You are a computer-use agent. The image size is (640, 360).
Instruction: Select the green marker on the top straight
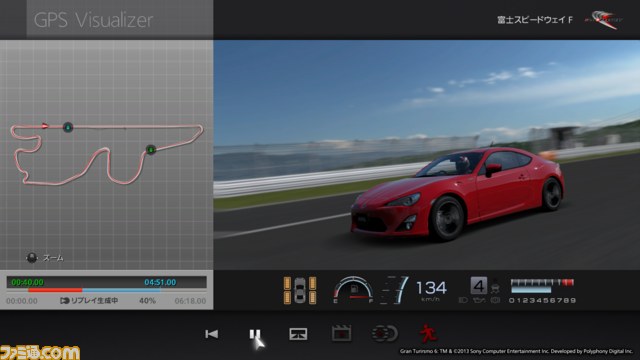(68, 127)
